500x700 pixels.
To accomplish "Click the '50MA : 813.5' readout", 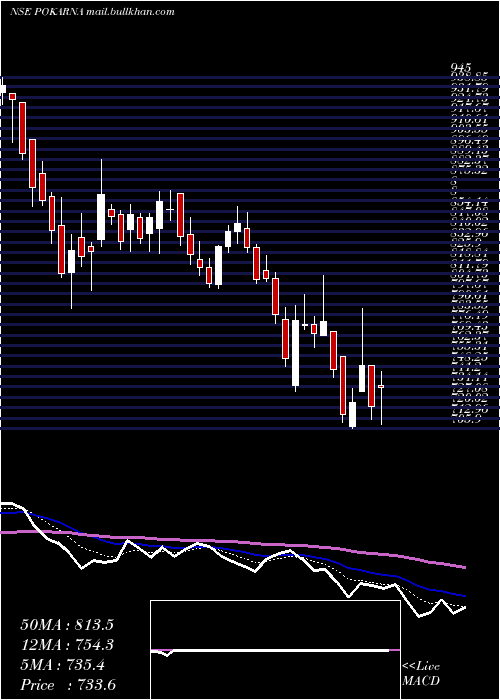I will 67,625.
